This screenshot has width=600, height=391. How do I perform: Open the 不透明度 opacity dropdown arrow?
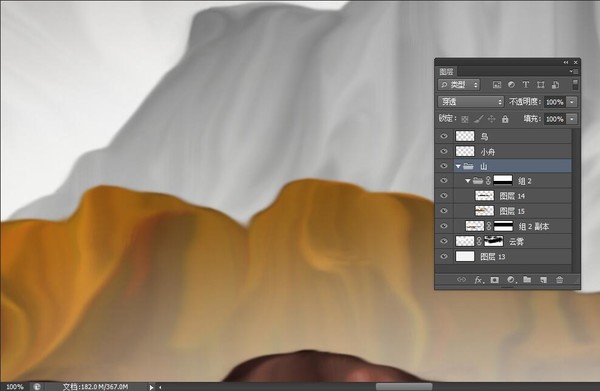click(x=572, y=102)
